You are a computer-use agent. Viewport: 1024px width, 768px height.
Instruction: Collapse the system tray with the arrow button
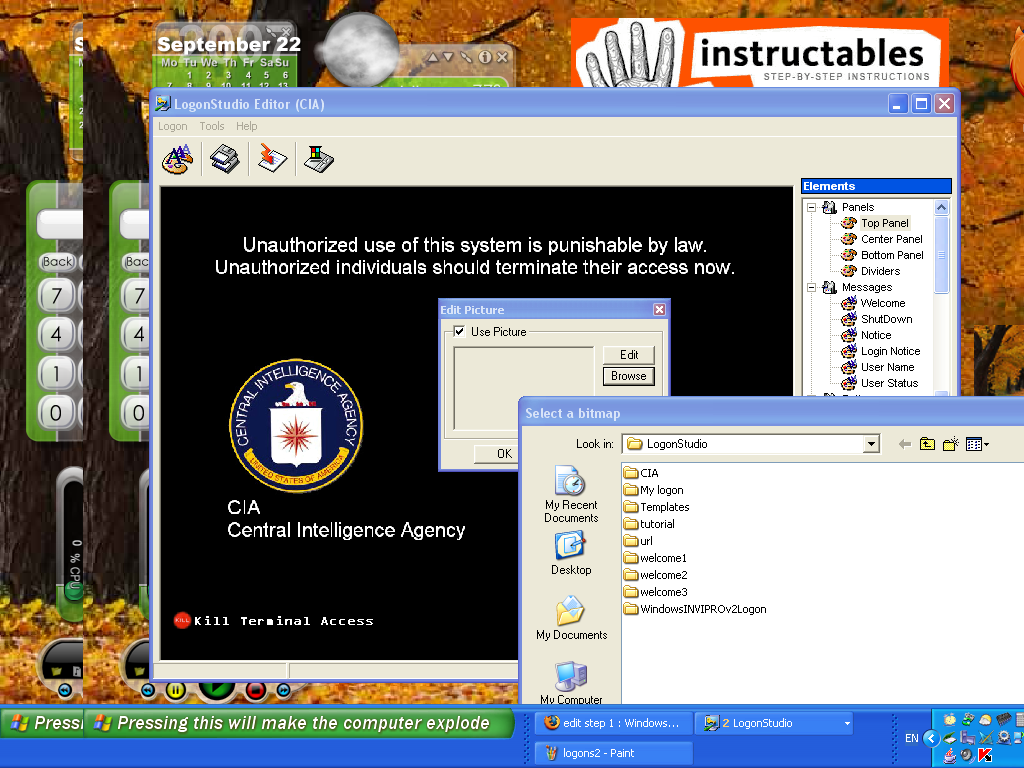click(931, 738)
